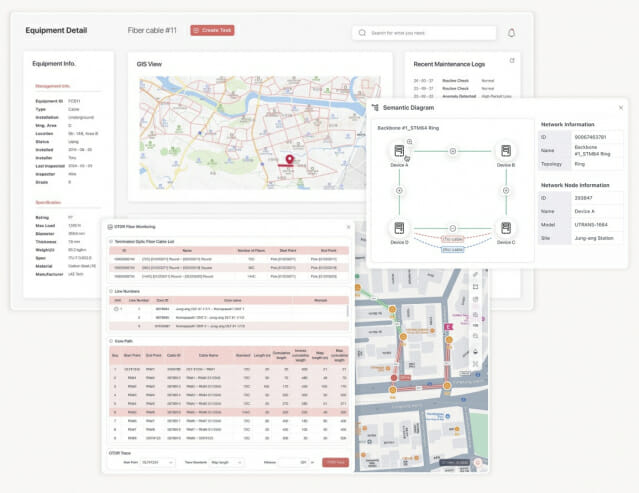The height and width of the screenshot is (493, 639).
Task: Open the Recent Maintenance Logs external link icon
Action: pos(512,61)
